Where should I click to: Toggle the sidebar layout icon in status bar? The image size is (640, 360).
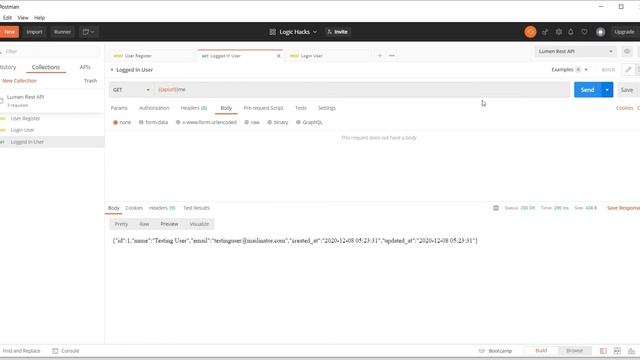(x=603, y=351)
